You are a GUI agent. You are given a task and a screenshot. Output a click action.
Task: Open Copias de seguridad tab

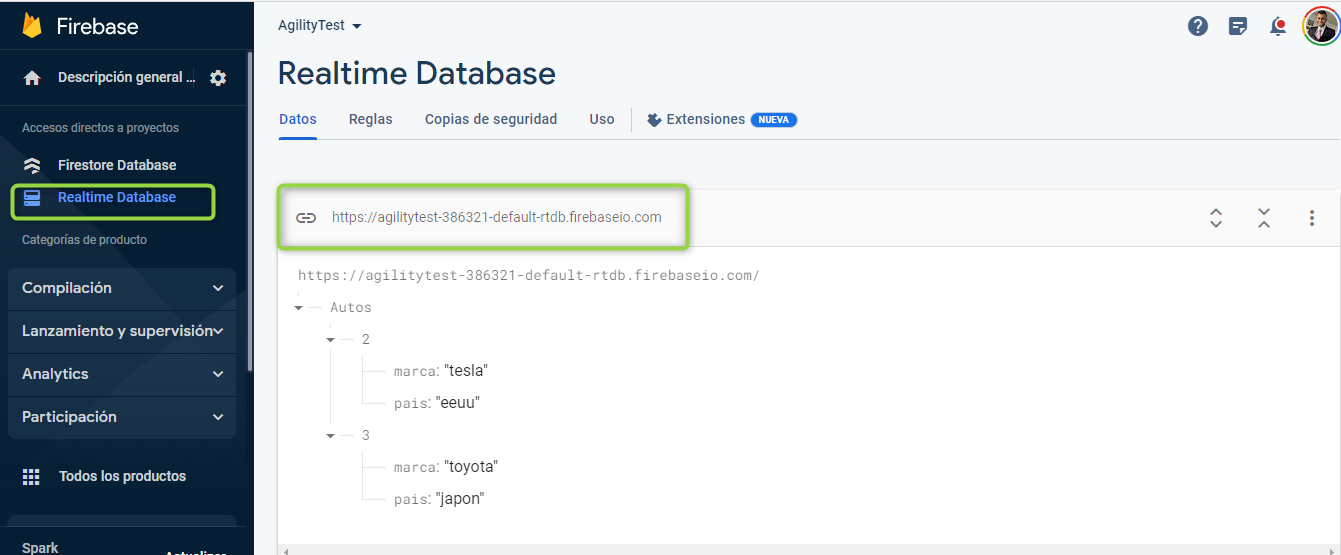click(x=491, y=119)
